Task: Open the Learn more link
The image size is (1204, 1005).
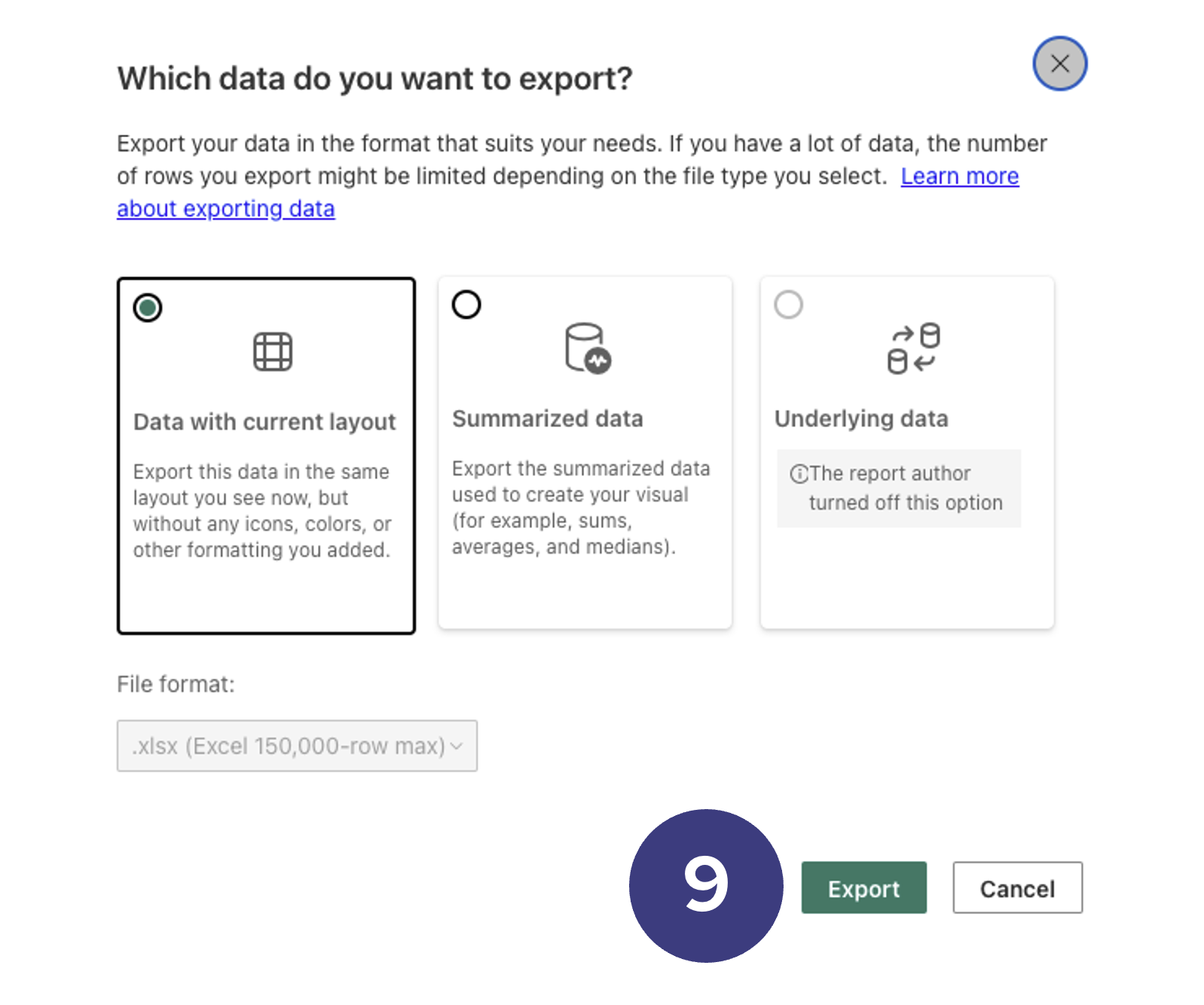Action: 960,176
